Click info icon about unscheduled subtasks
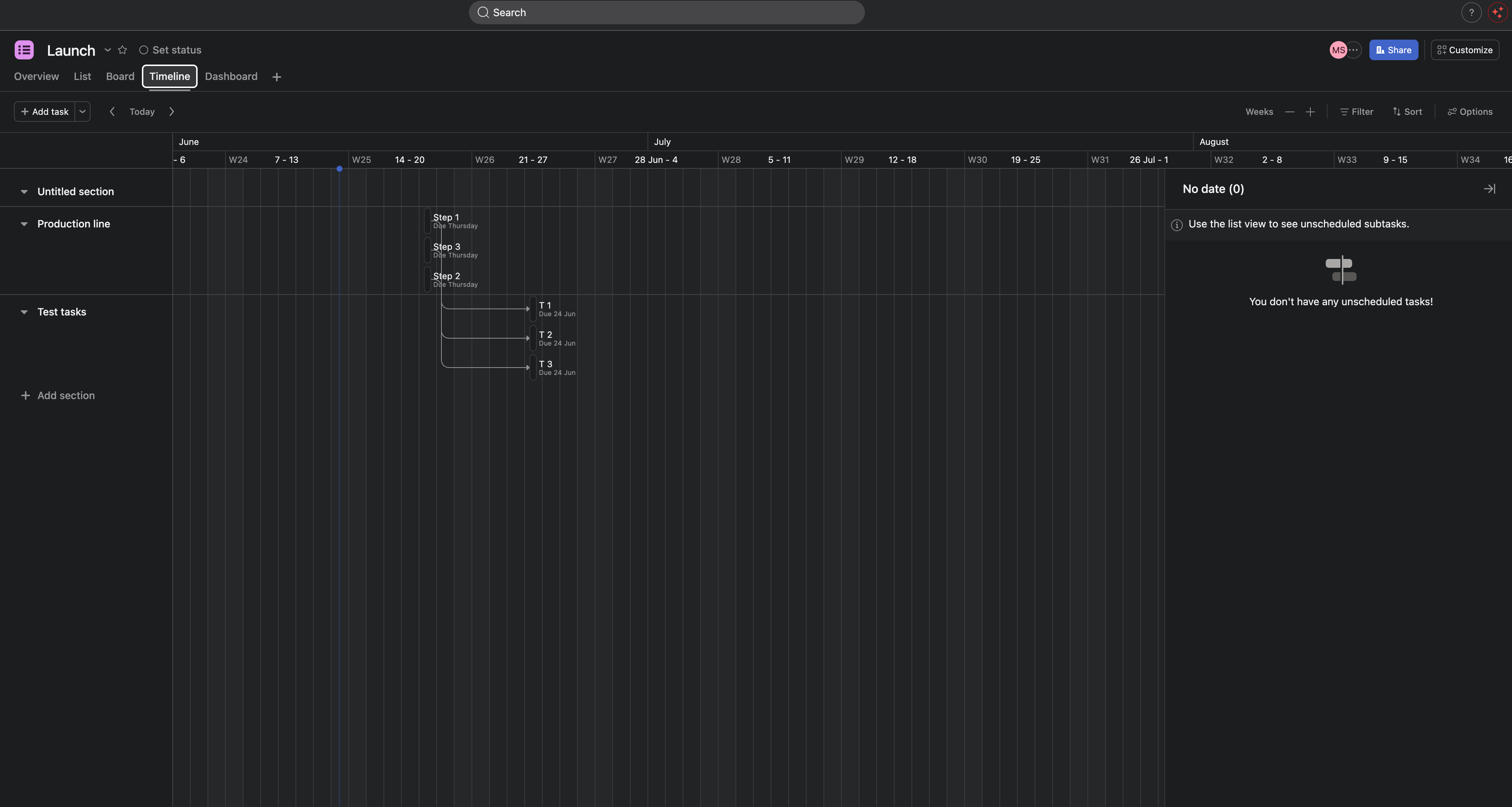This screenshot has width=1512, height=807. (1176, 225)
